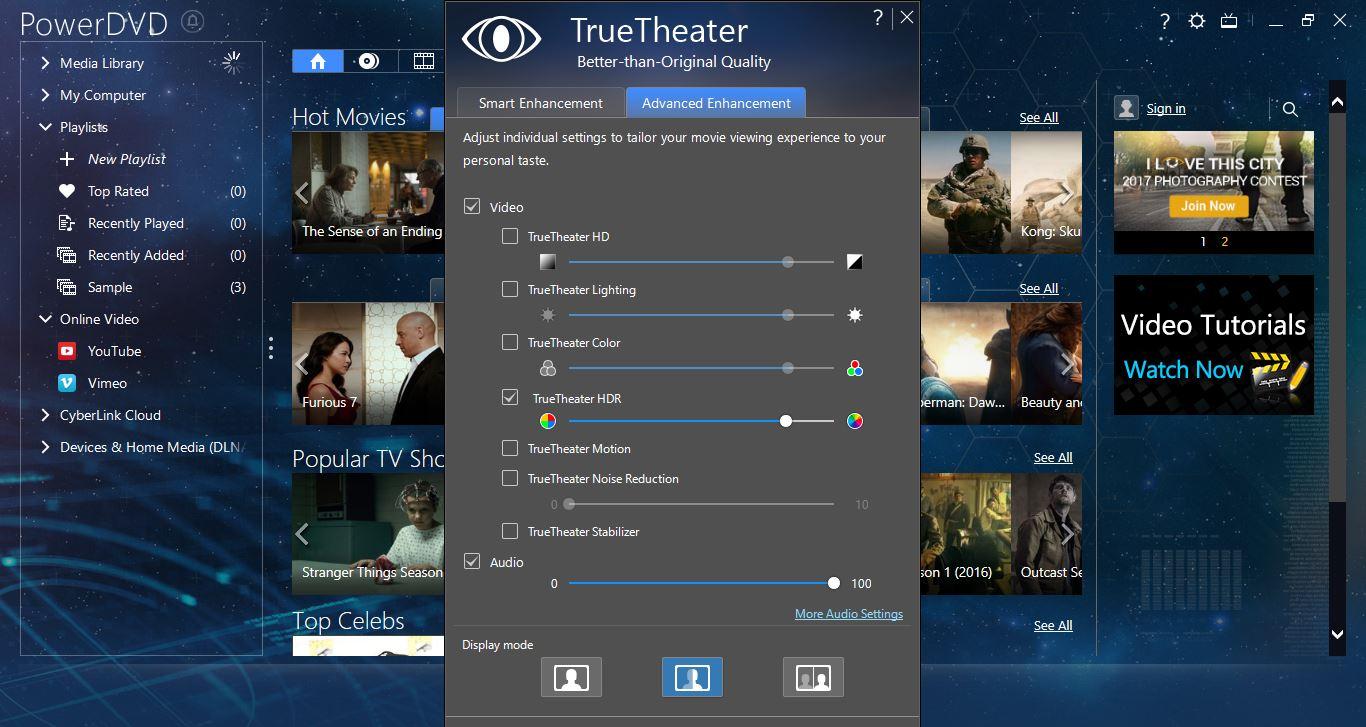Adjust the Audio level slider

(834, 583)
